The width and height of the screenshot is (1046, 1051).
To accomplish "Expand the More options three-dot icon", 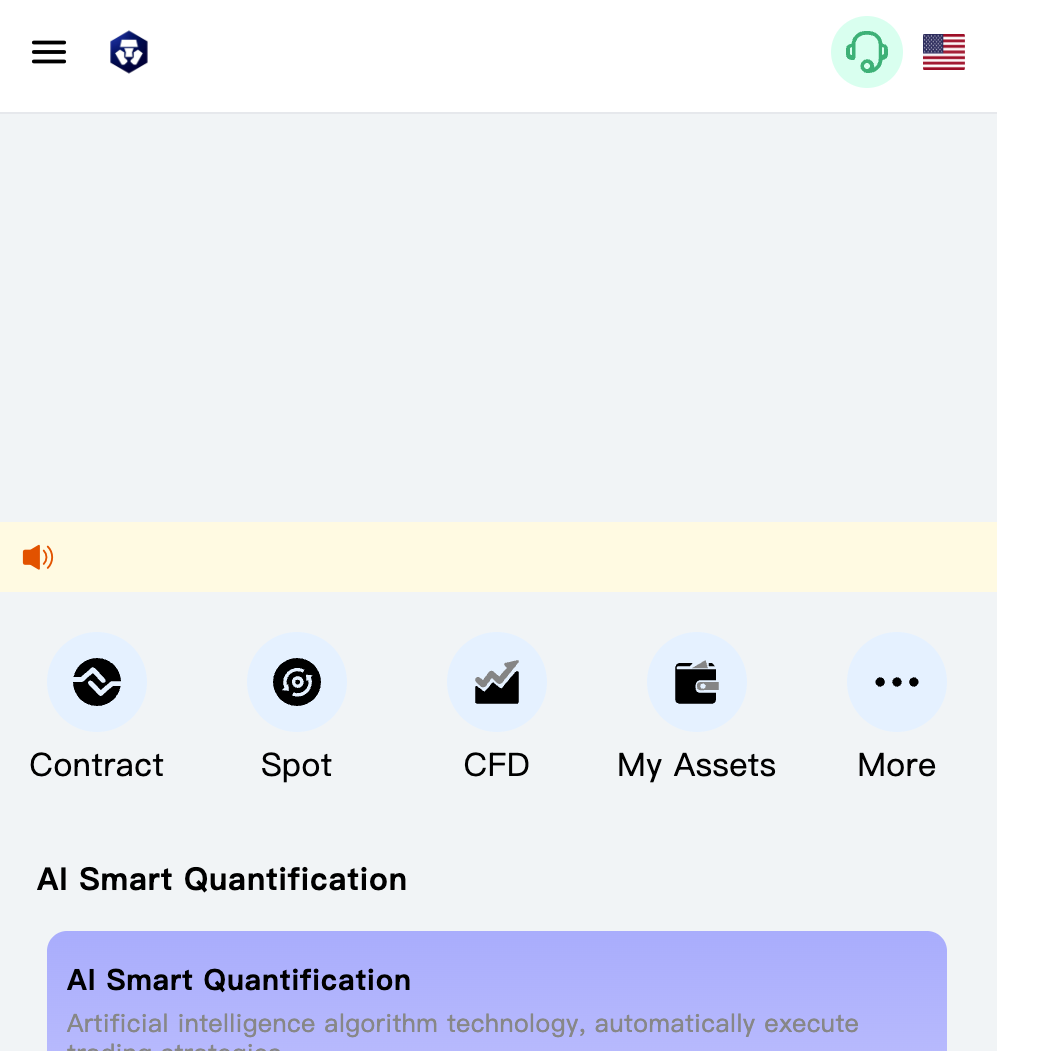I will pos(897,682).
